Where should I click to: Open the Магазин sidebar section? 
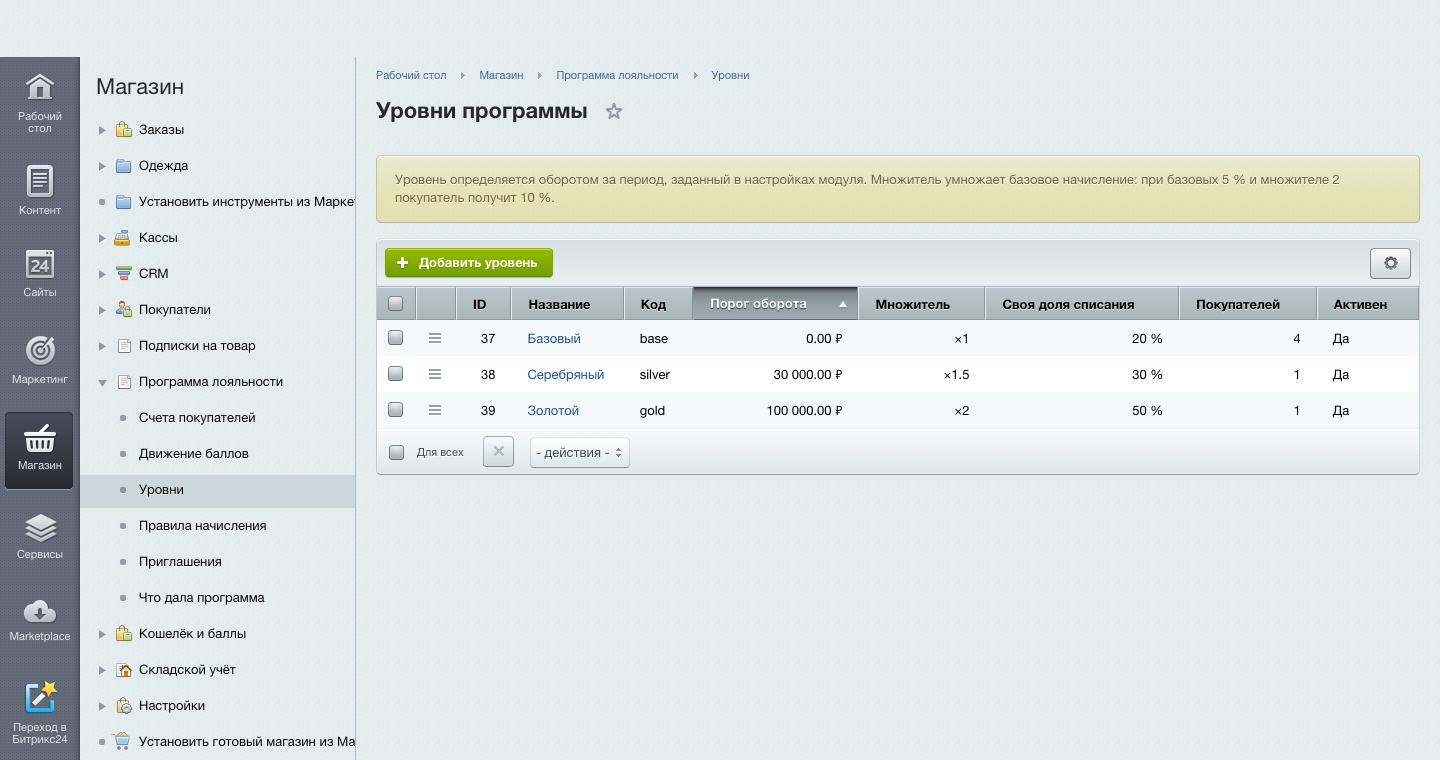coord(39,450)
